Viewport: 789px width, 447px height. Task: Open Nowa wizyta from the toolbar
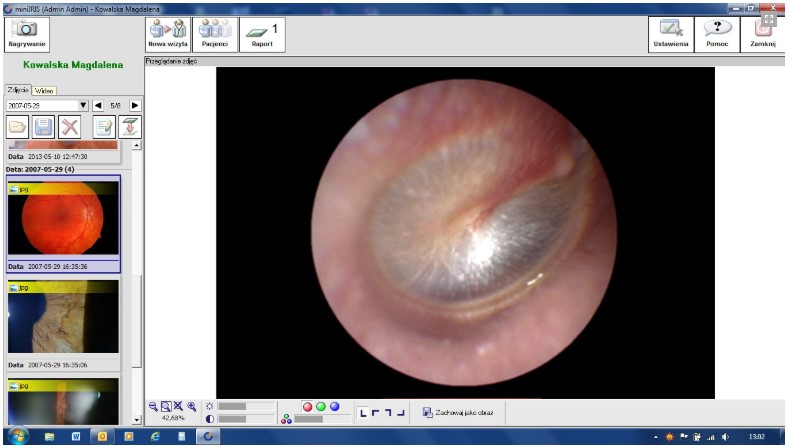167,36
